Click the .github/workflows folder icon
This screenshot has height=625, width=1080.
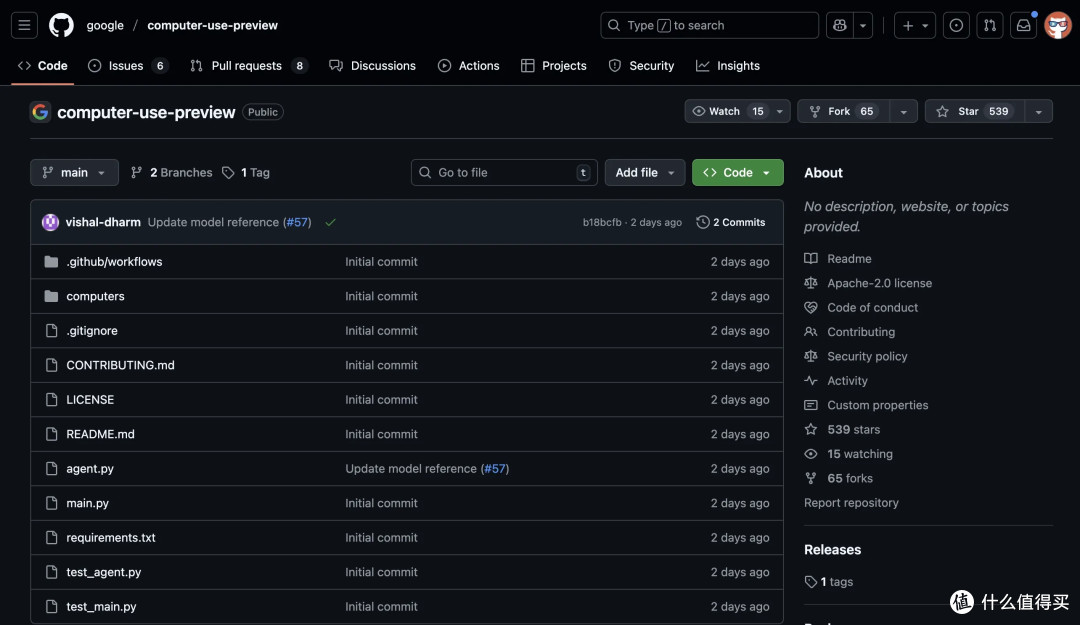coord(51,262)
